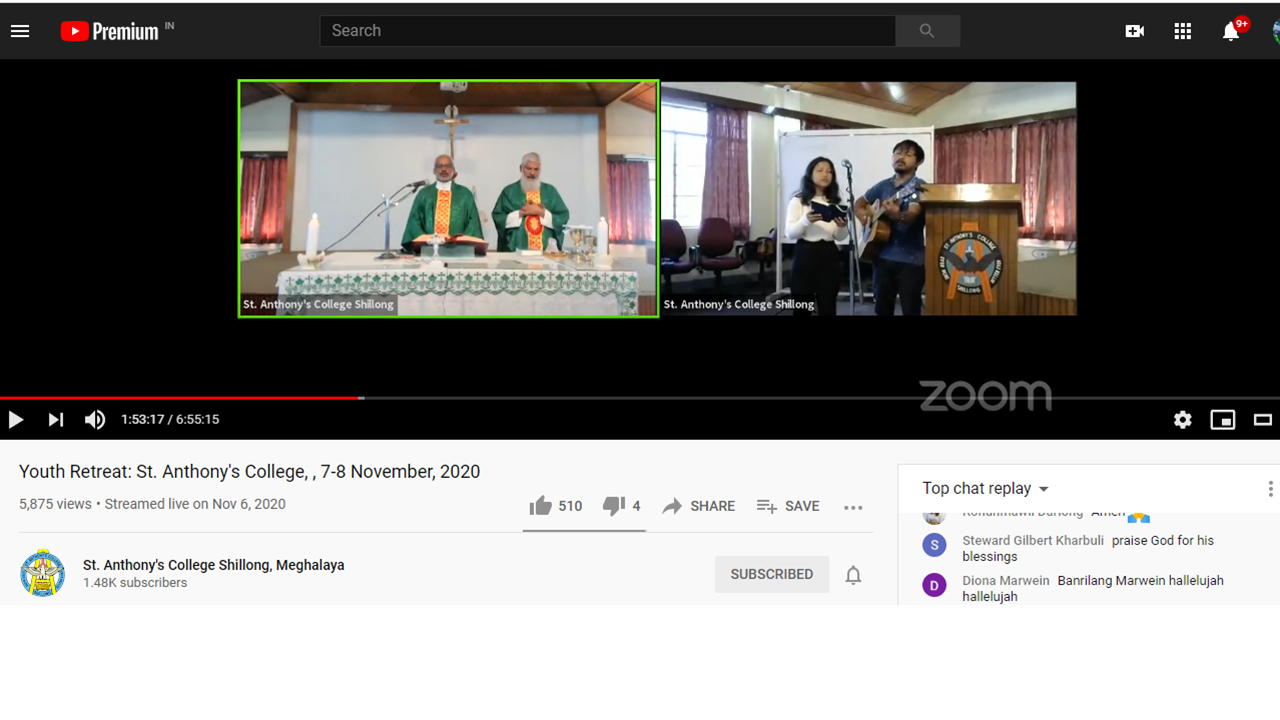Open St. Anthony's College Shillong channel link

tap(213, 565)
